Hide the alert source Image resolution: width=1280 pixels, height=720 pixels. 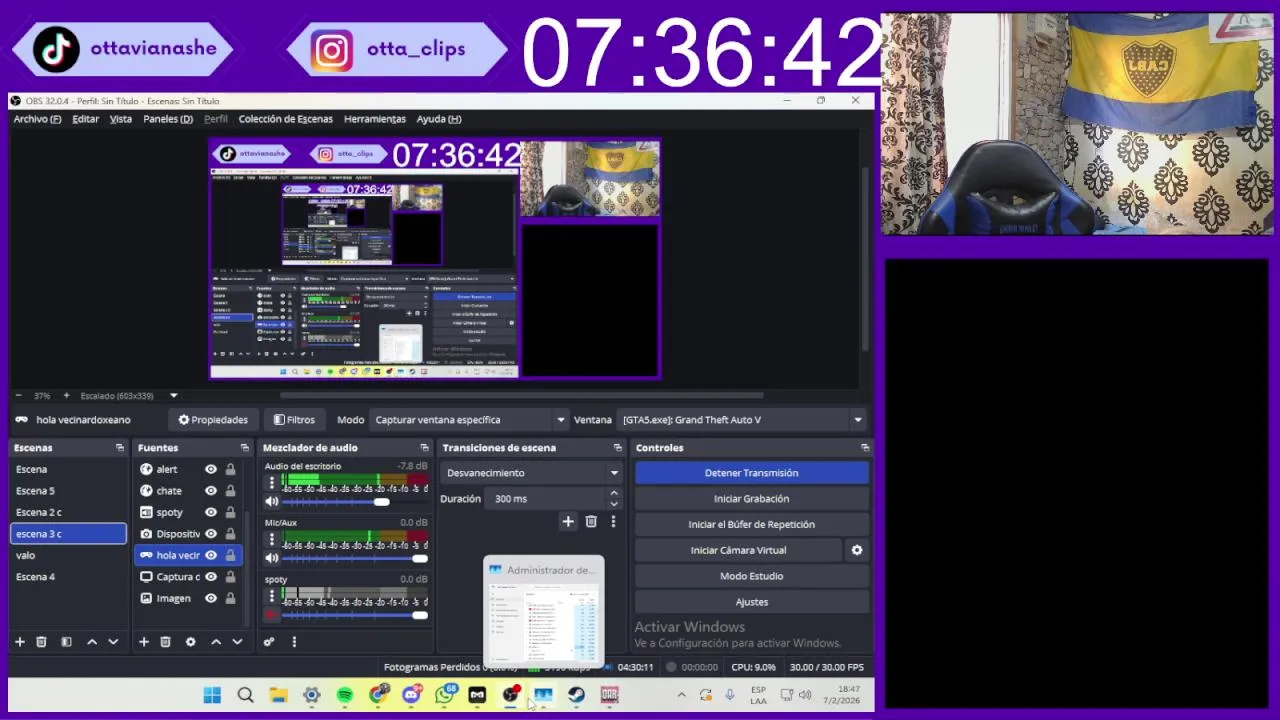[x=211, y=469]
